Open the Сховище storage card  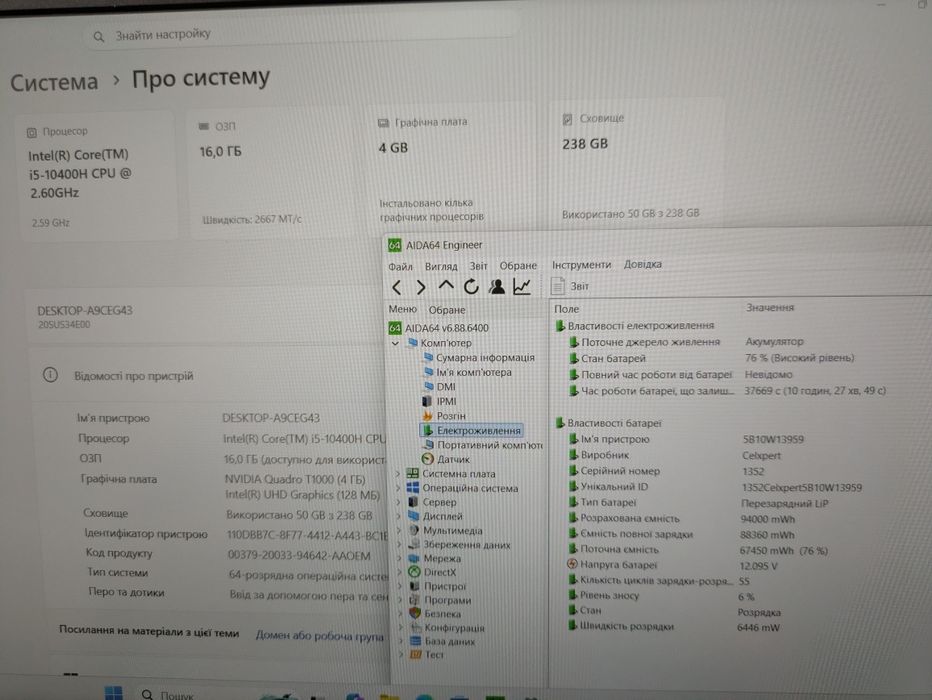pyautogui.click(x=636, y=166)
